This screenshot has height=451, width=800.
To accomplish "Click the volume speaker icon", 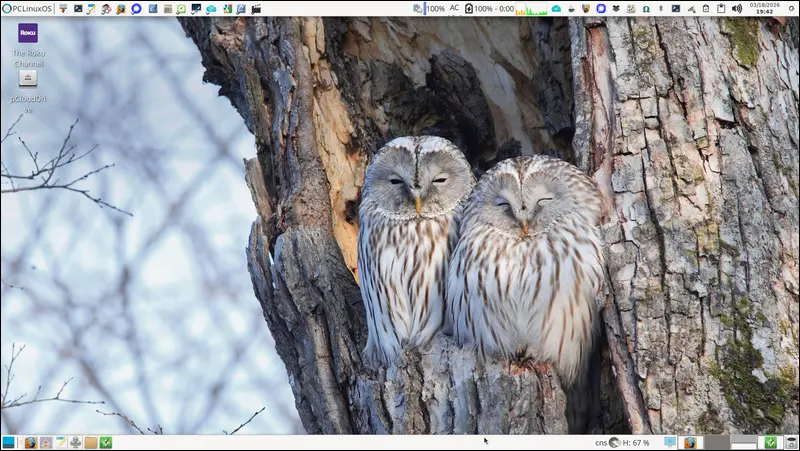I will pos(737,9).
